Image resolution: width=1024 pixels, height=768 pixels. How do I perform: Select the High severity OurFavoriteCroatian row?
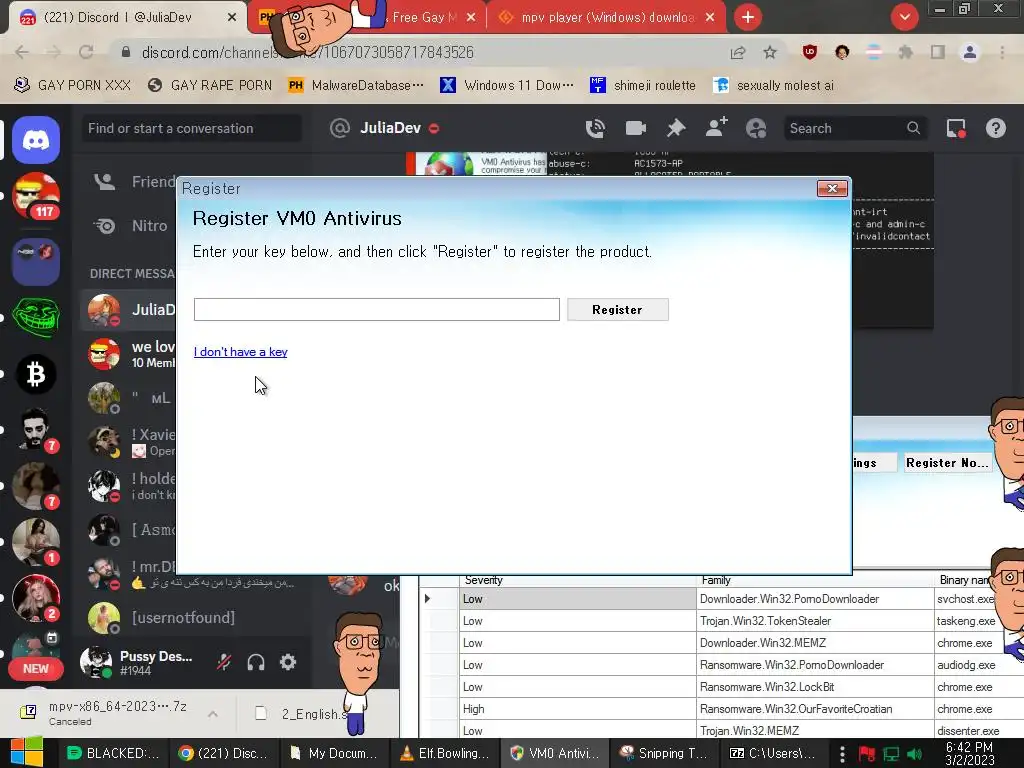578,709
